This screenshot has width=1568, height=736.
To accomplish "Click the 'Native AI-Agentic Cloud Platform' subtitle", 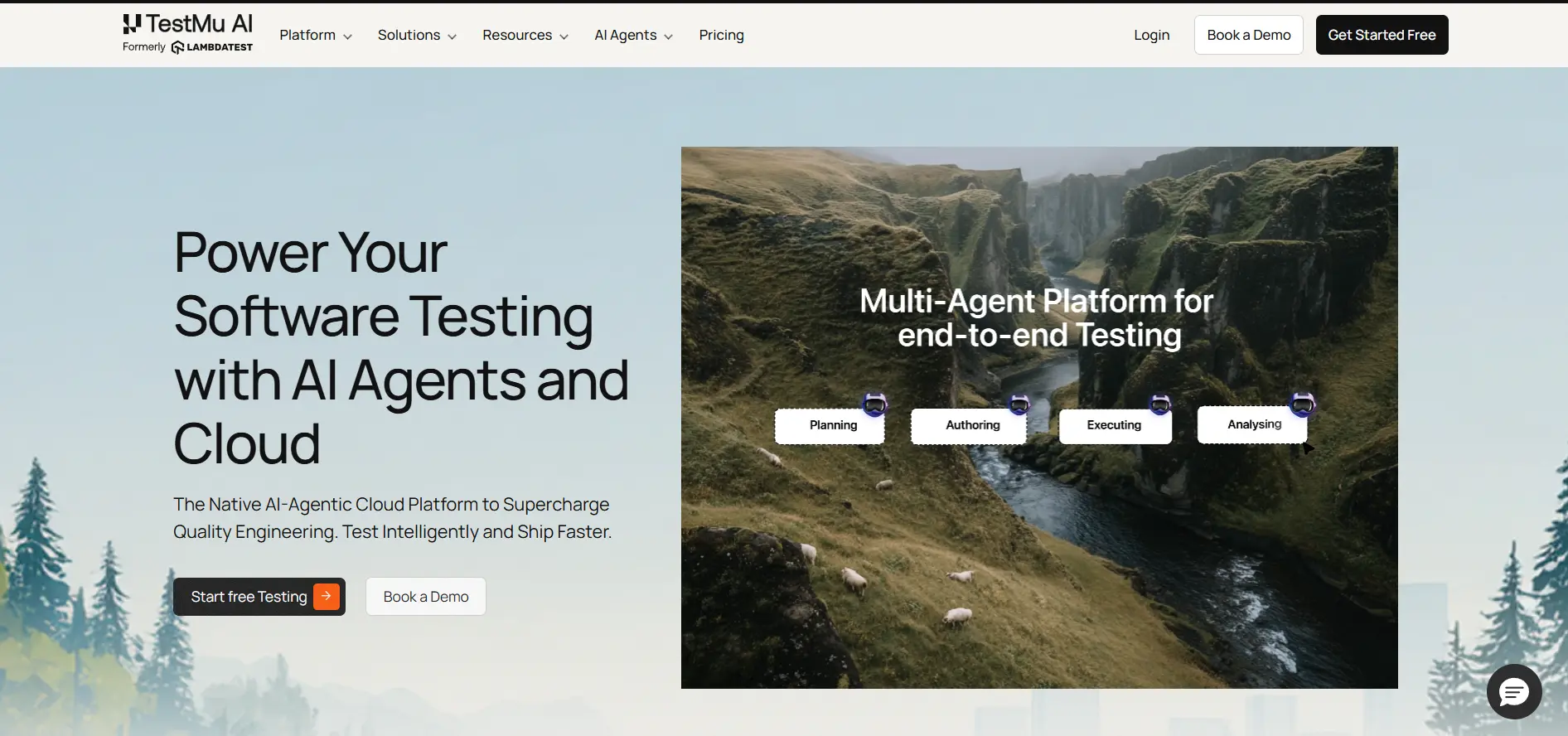I will click(392, 518).
